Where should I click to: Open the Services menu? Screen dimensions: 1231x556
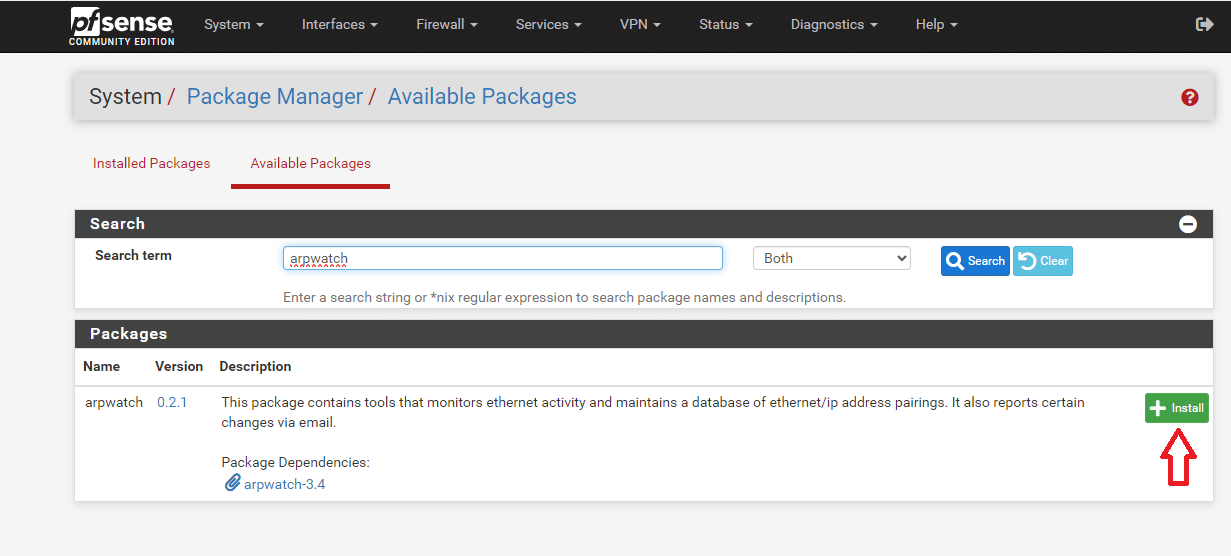coord(549,24)
